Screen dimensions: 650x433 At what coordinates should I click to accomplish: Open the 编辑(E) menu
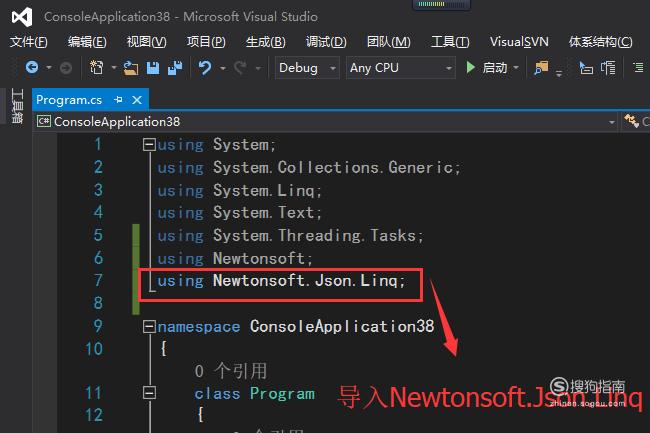click(x=87, y=42)
